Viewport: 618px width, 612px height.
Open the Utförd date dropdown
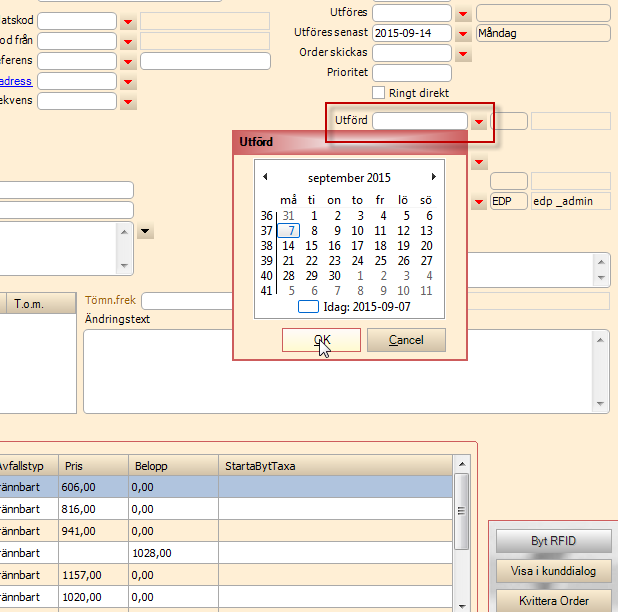pos(480,121)
